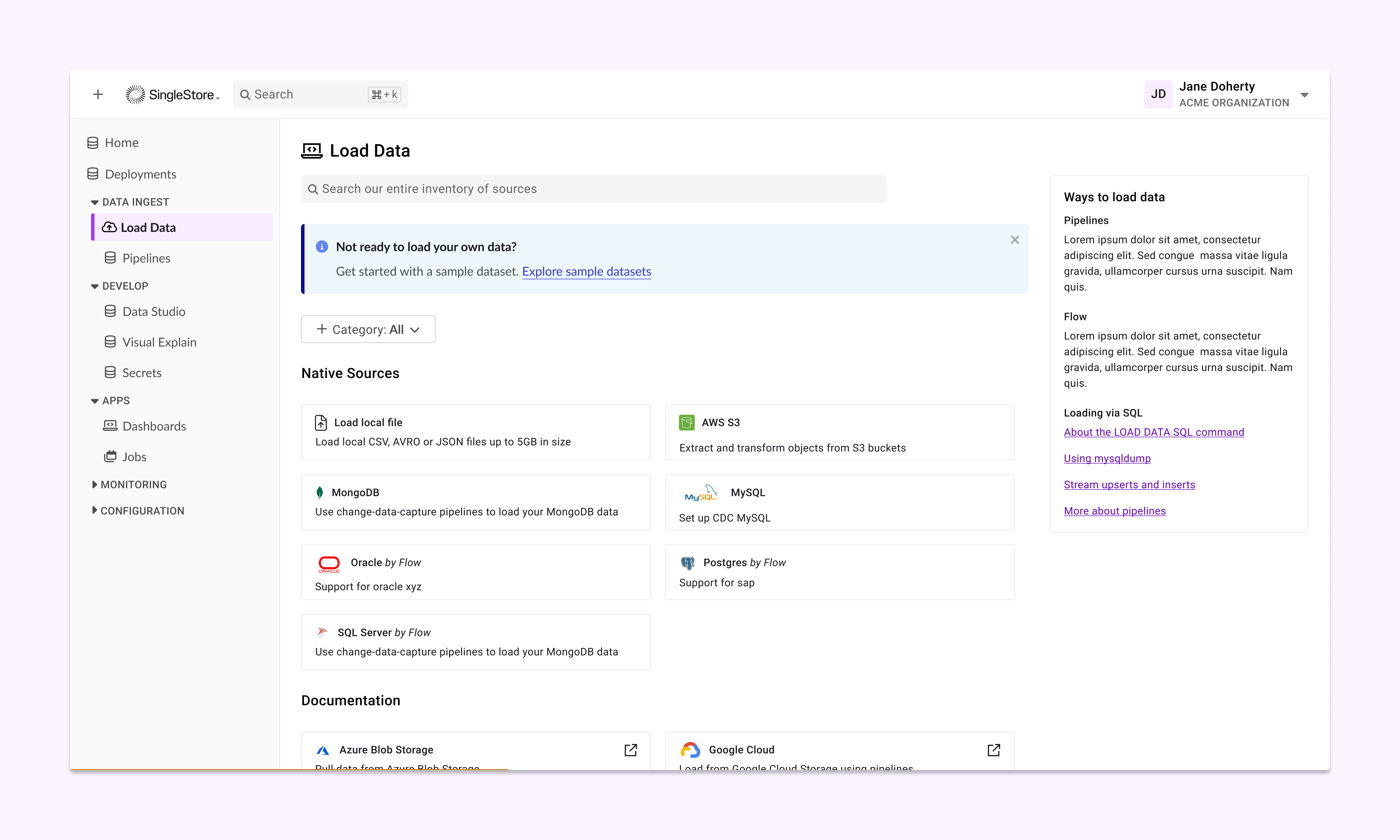Select the Load local file card
Image resolution: width=1400 pixels, height=840 pixels.
475,432
